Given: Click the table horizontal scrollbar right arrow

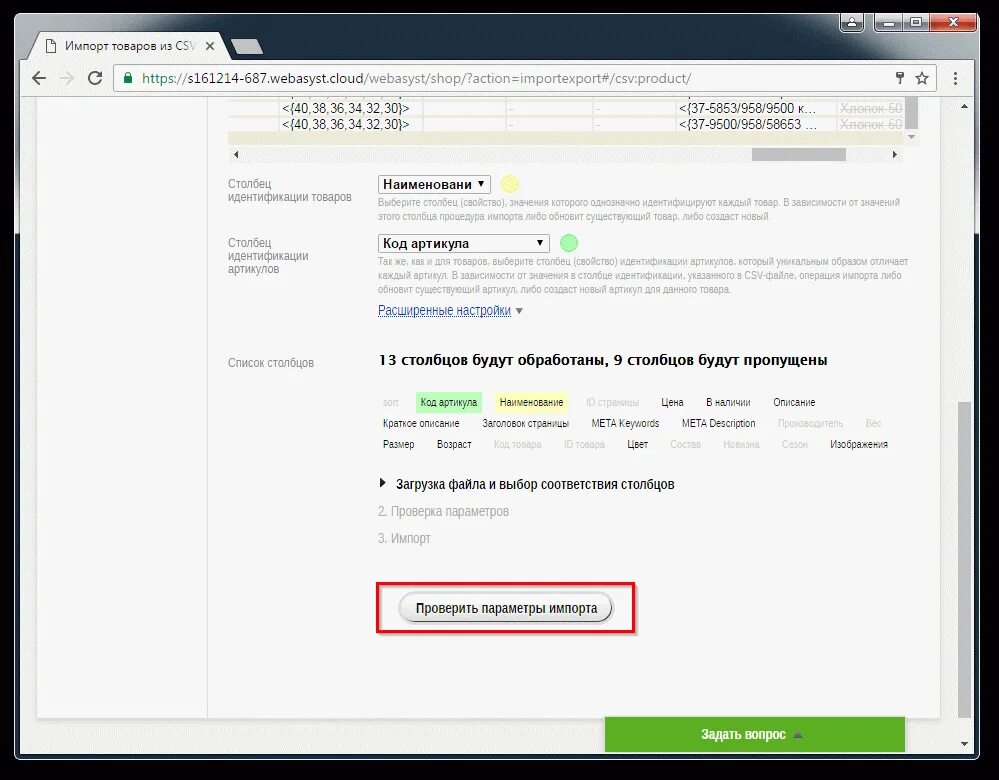Looking at the screenshot, I should (895, 154).
